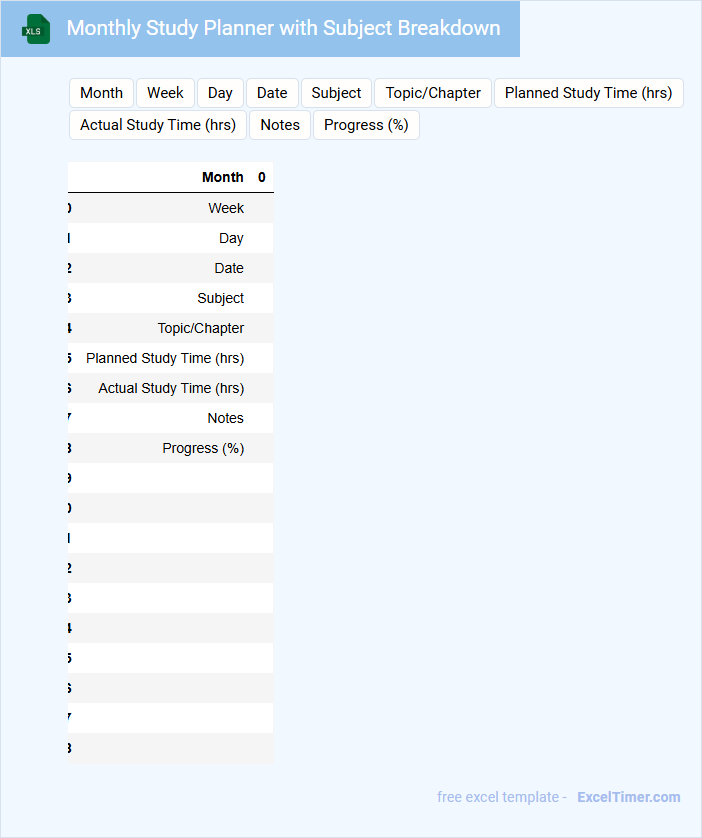
Task: Click the Topic/Chapter tag button
Action: (433, 93)
